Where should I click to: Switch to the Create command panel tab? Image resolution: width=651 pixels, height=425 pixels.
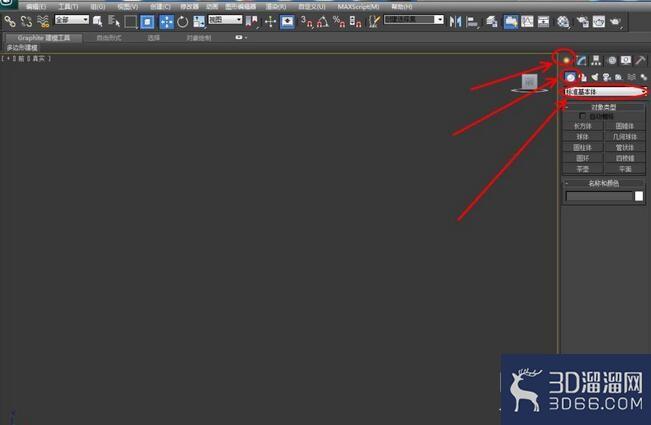566,61
